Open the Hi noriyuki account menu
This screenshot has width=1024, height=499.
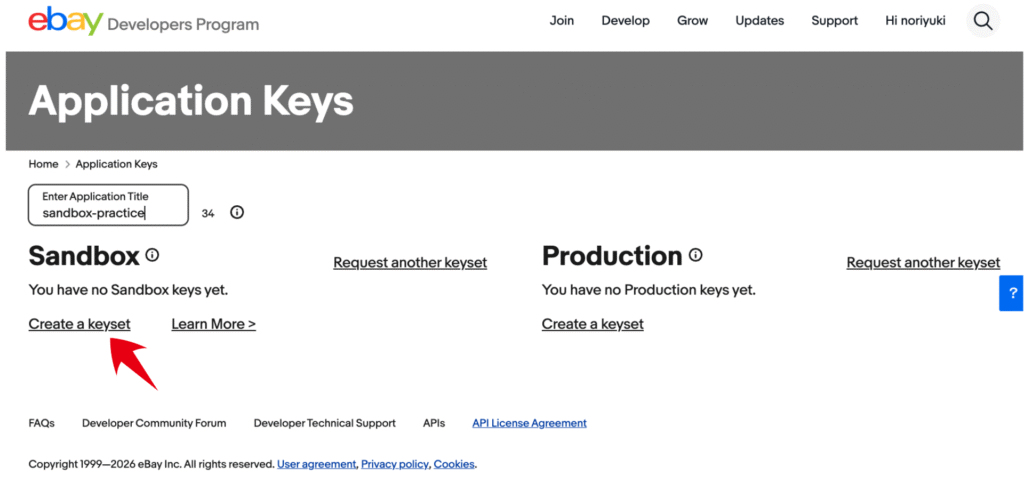[915, 21]
